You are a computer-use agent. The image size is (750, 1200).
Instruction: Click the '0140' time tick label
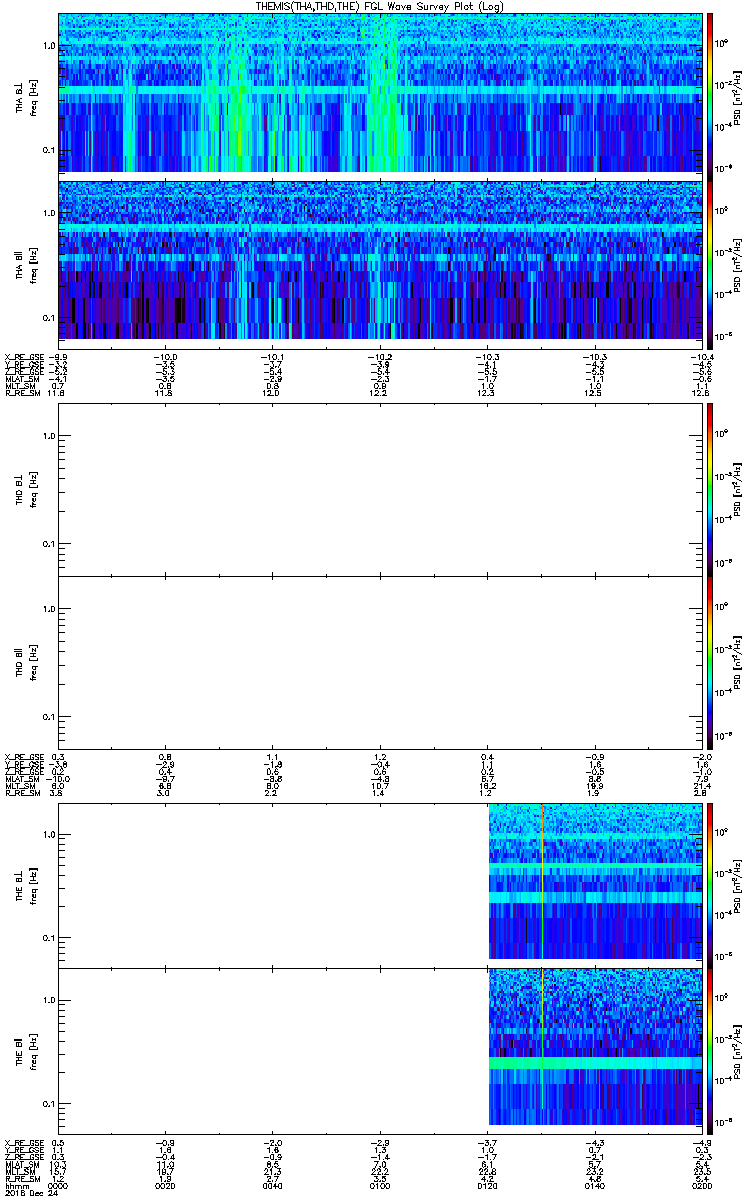coord(594,1184)
